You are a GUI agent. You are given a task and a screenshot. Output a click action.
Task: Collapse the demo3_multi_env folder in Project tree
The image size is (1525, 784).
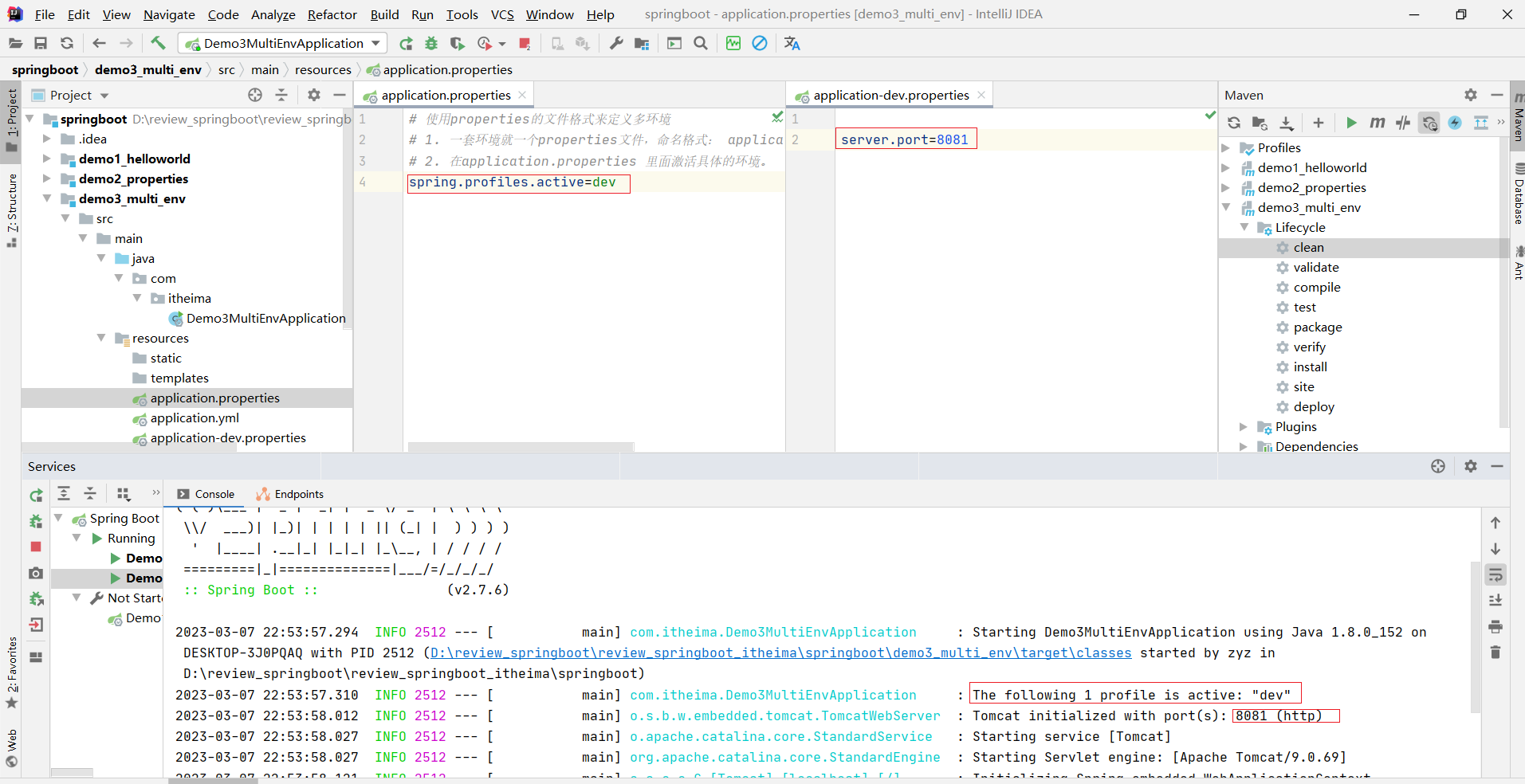(x=48, y=198)
